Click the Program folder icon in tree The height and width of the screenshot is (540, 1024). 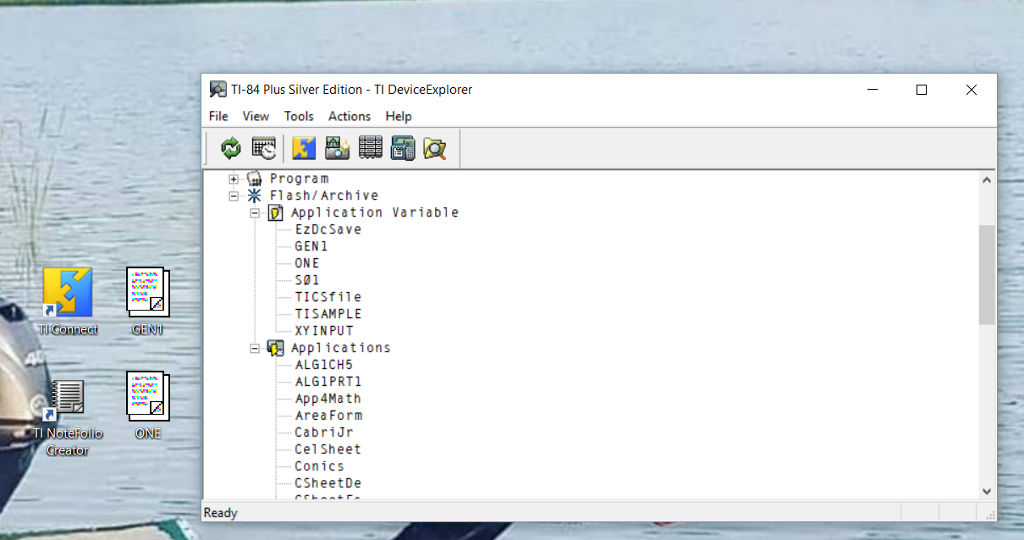click(x=255, y=178)
